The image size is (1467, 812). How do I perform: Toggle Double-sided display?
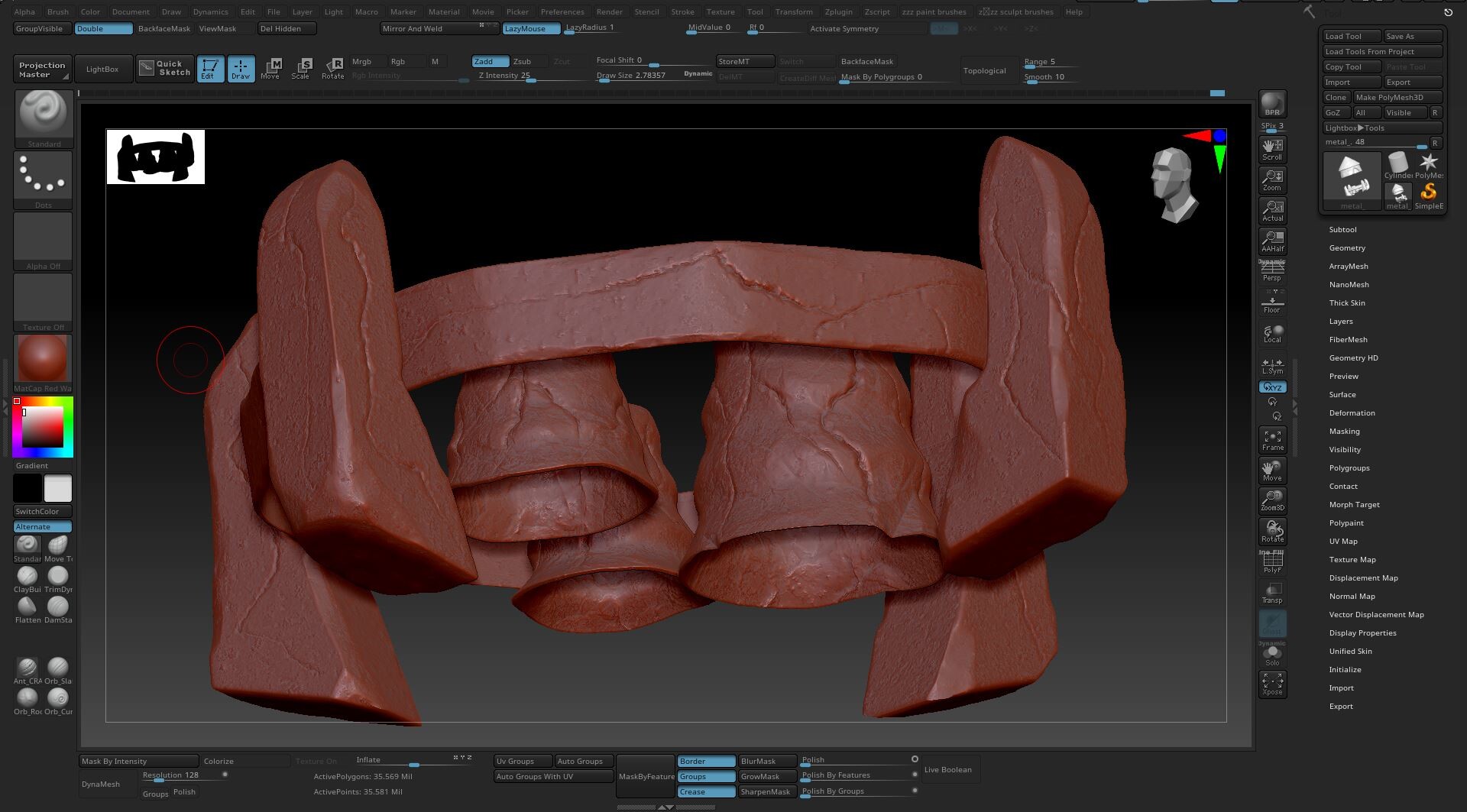coord(103,29)
